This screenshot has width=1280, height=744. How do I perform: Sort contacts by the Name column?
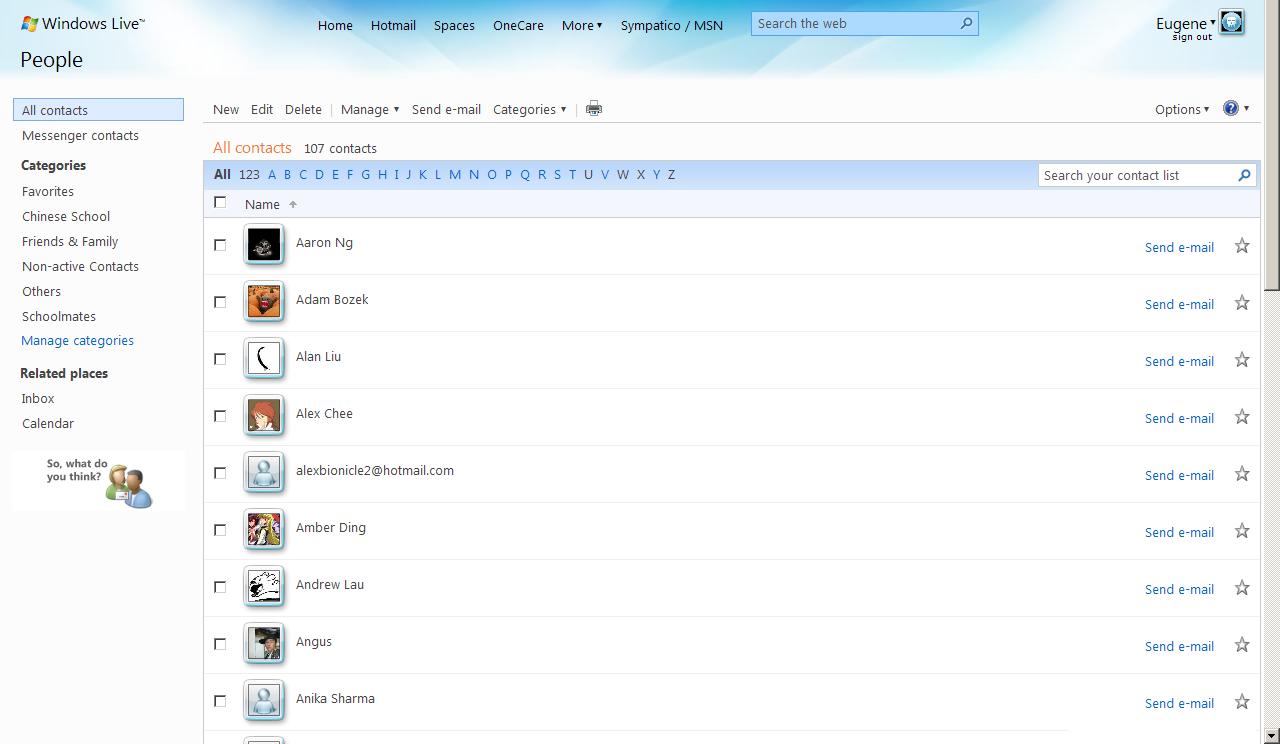pos(271,204)
